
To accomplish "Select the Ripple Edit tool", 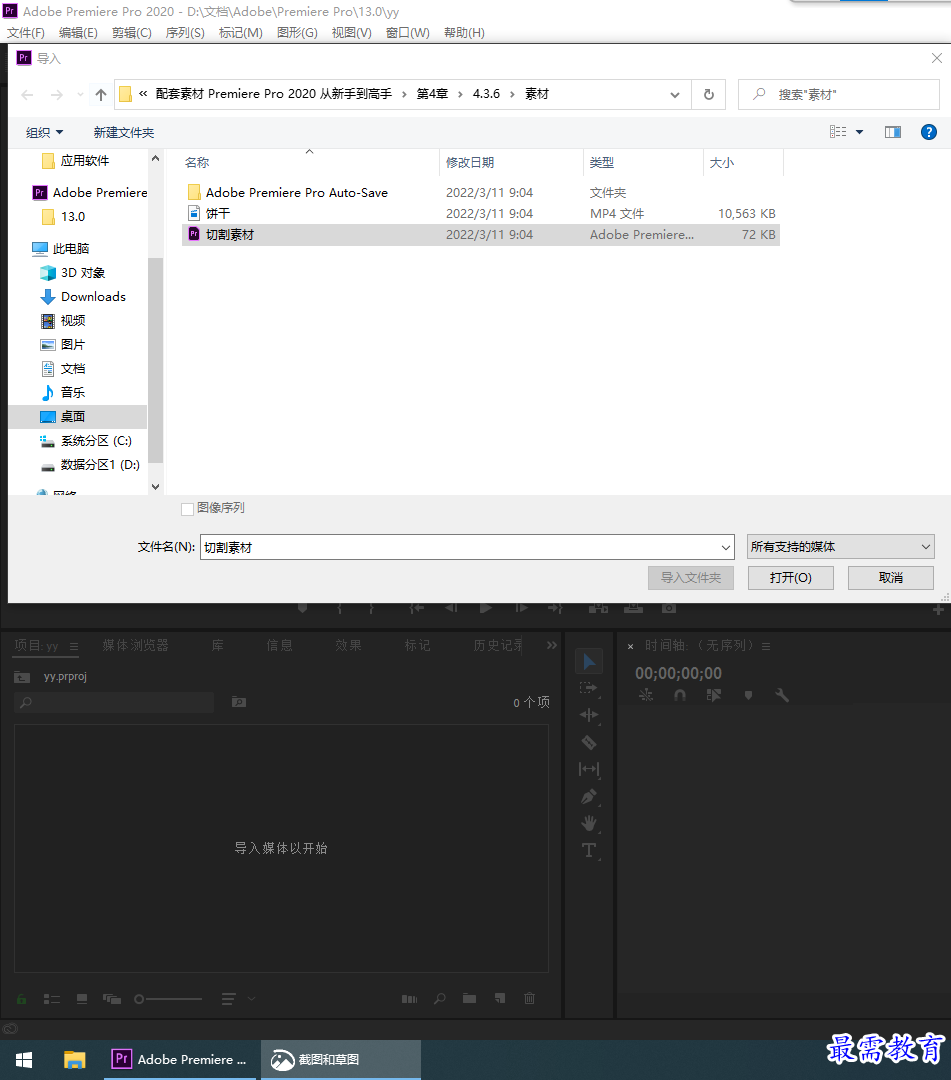I will [589, 715].
